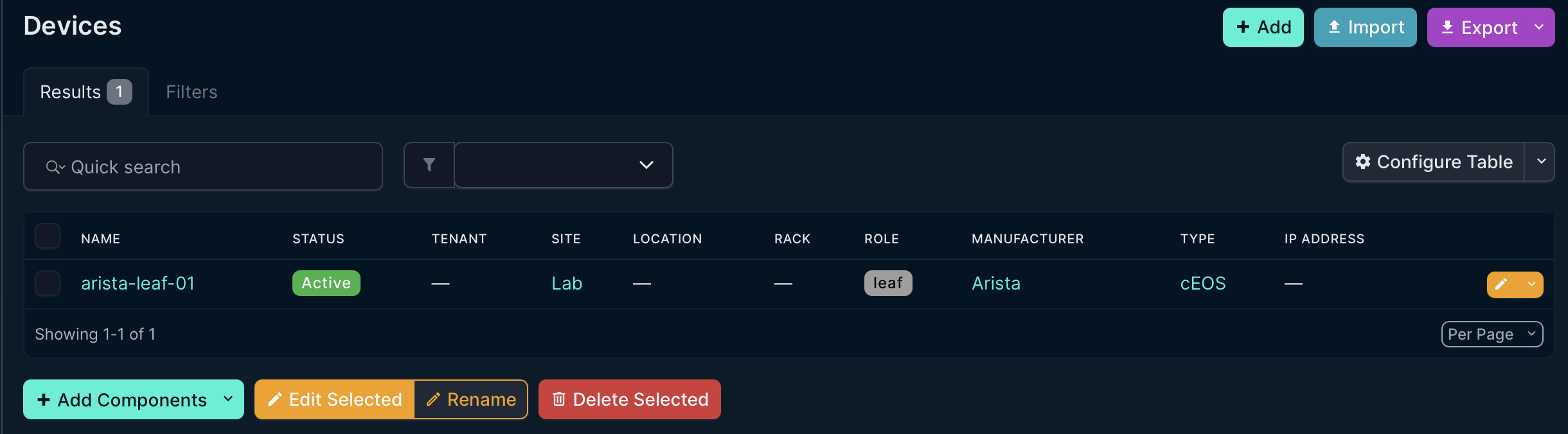Sort by the ROLE column header
This screenshot has height=434, width=1568.
click(882, 239)
